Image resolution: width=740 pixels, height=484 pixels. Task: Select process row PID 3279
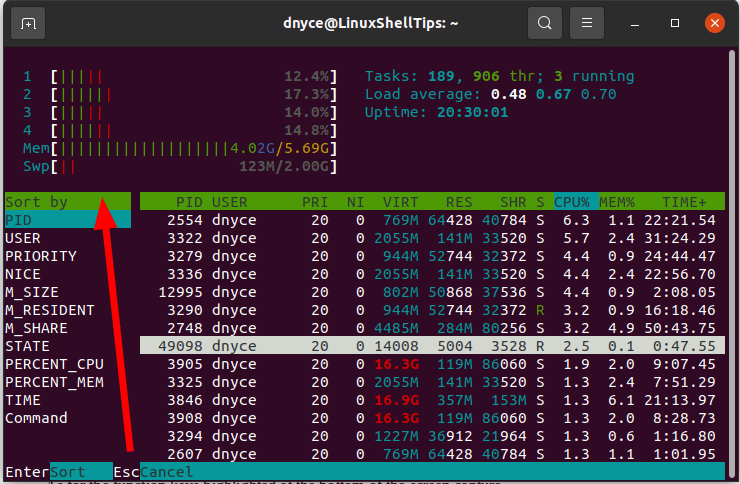point(432,256)
